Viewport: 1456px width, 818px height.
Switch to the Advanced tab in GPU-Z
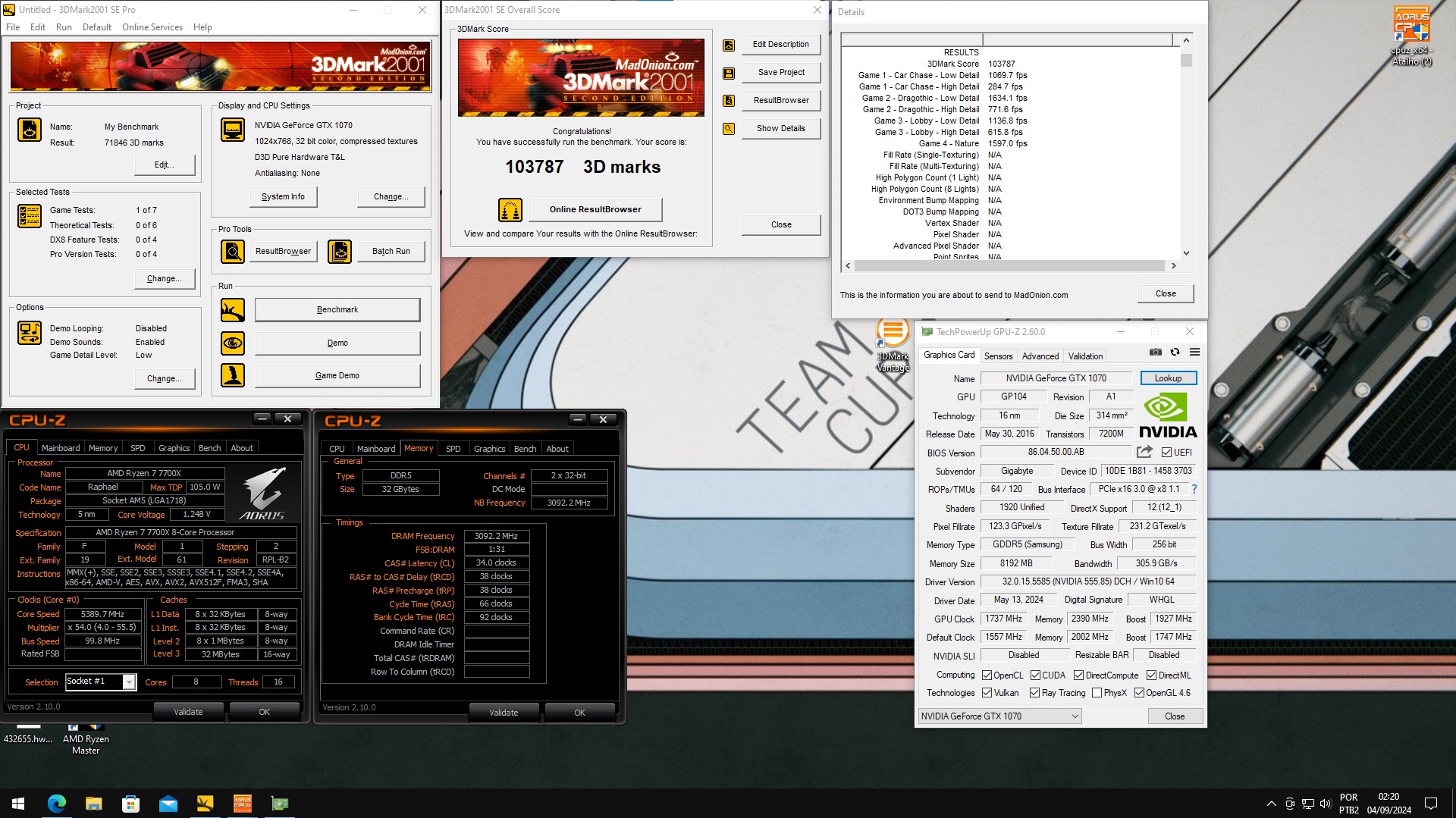pyautogui.click(x=1040, y=356)
